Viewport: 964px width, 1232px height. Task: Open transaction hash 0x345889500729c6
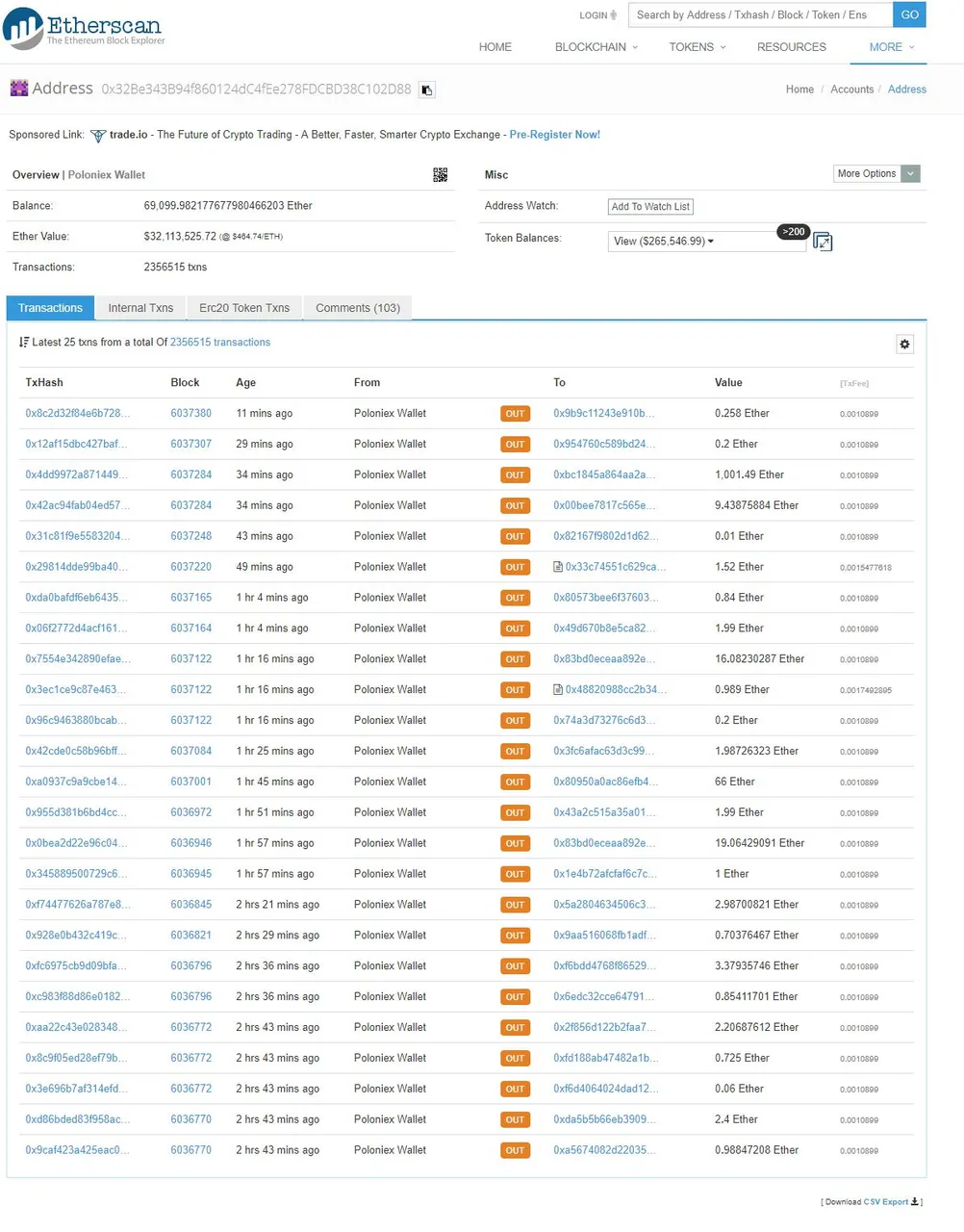coord(76,875)
